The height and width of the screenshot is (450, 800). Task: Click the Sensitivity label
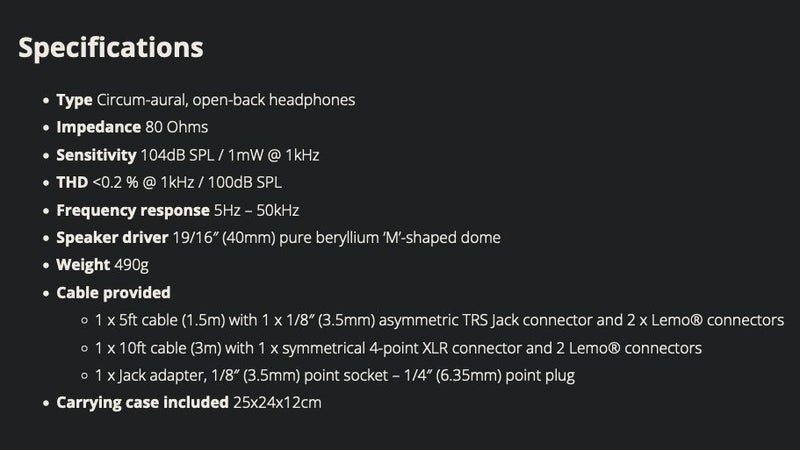click(96, 155)
